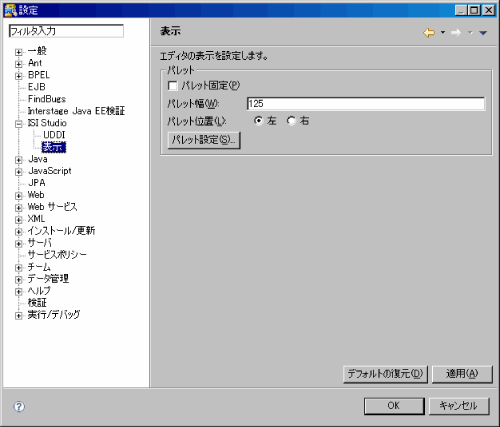
Task: Close the 設定 dialog window
Action: click(489, 10)
